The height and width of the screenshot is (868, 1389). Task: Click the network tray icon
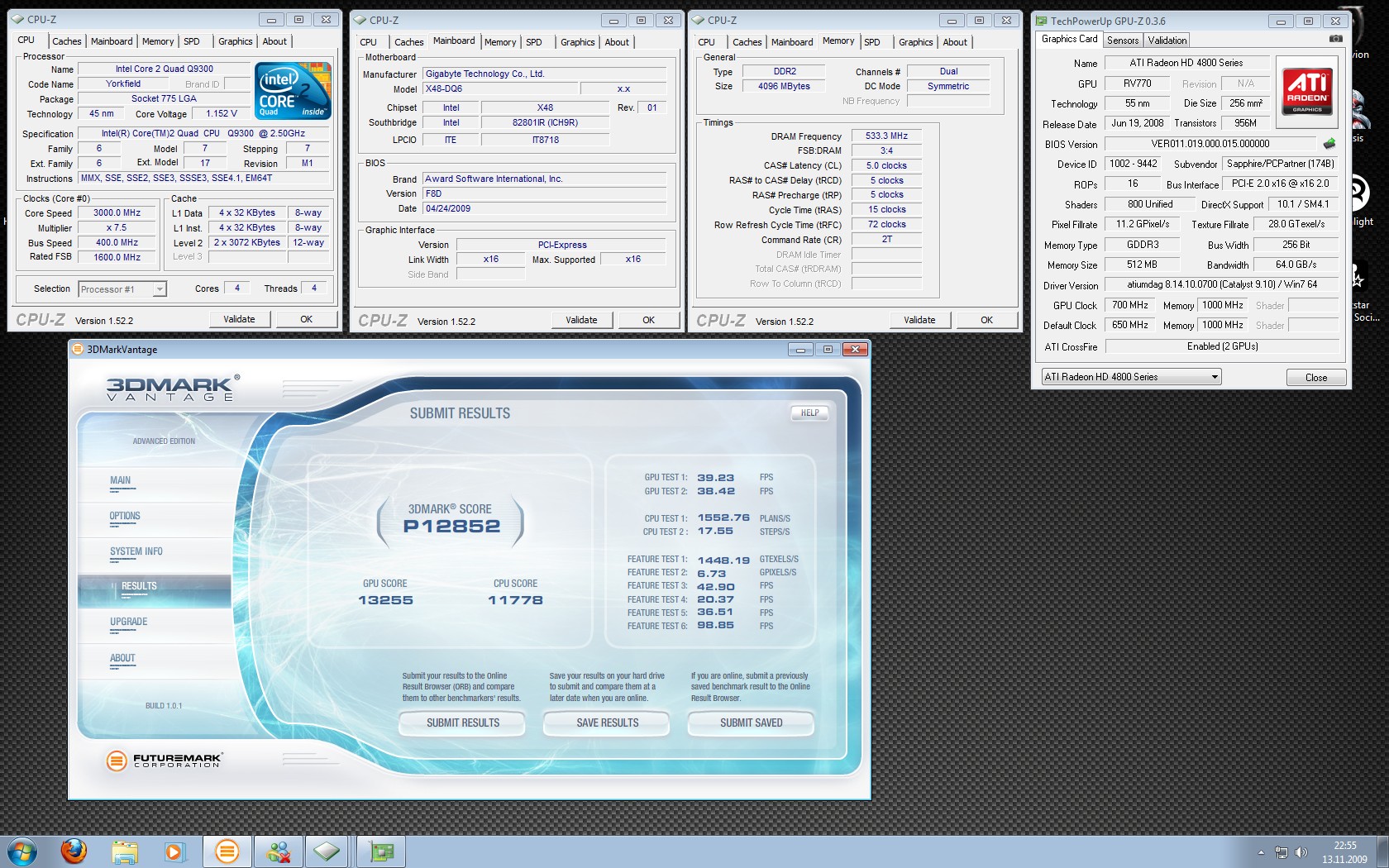(1282, 852)
